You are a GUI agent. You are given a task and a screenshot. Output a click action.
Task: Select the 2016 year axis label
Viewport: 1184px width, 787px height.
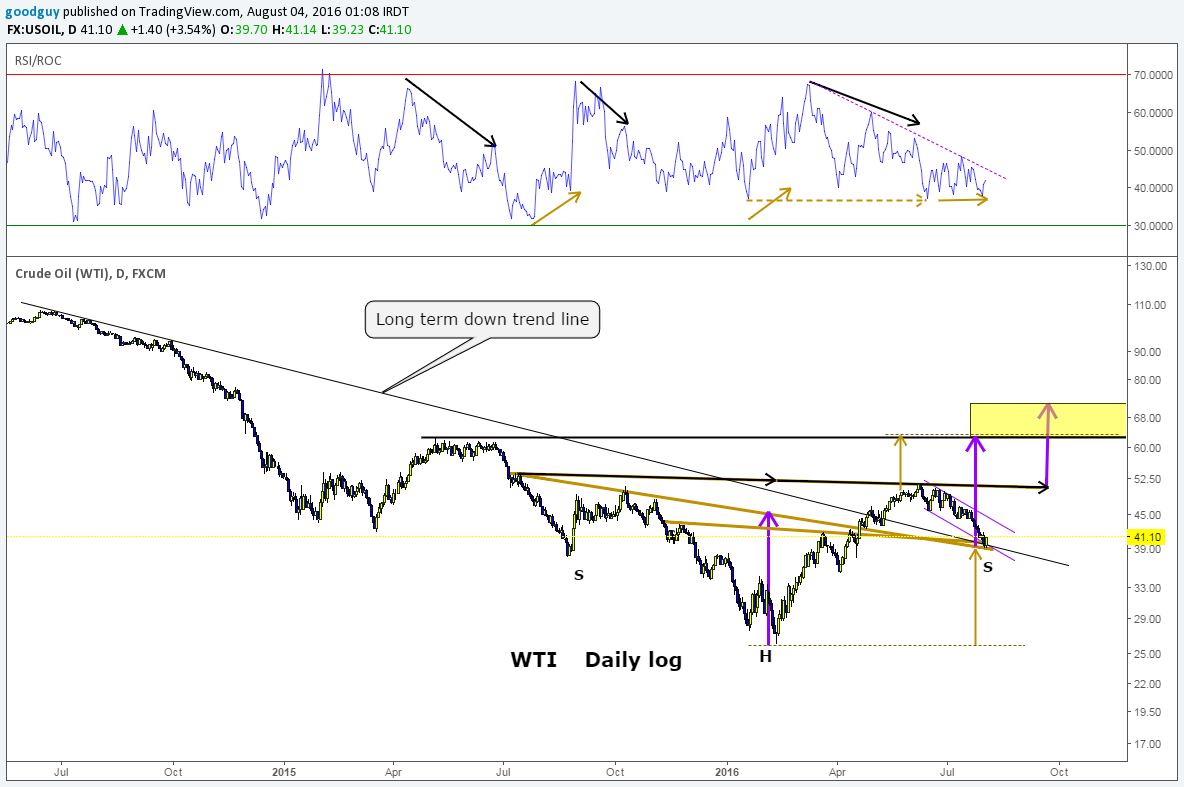tap(727, 772)
